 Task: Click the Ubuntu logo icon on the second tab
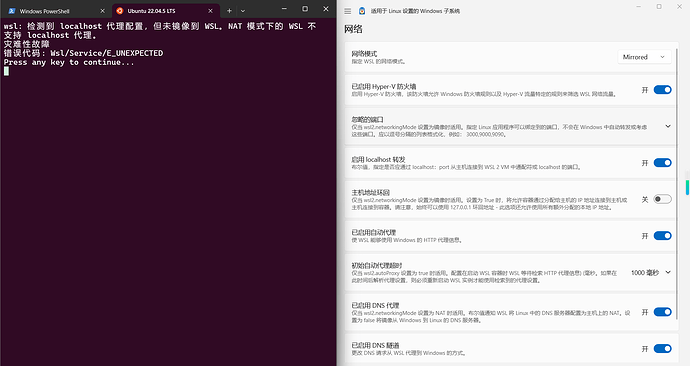pyautogui.click(x=120, y=11)
